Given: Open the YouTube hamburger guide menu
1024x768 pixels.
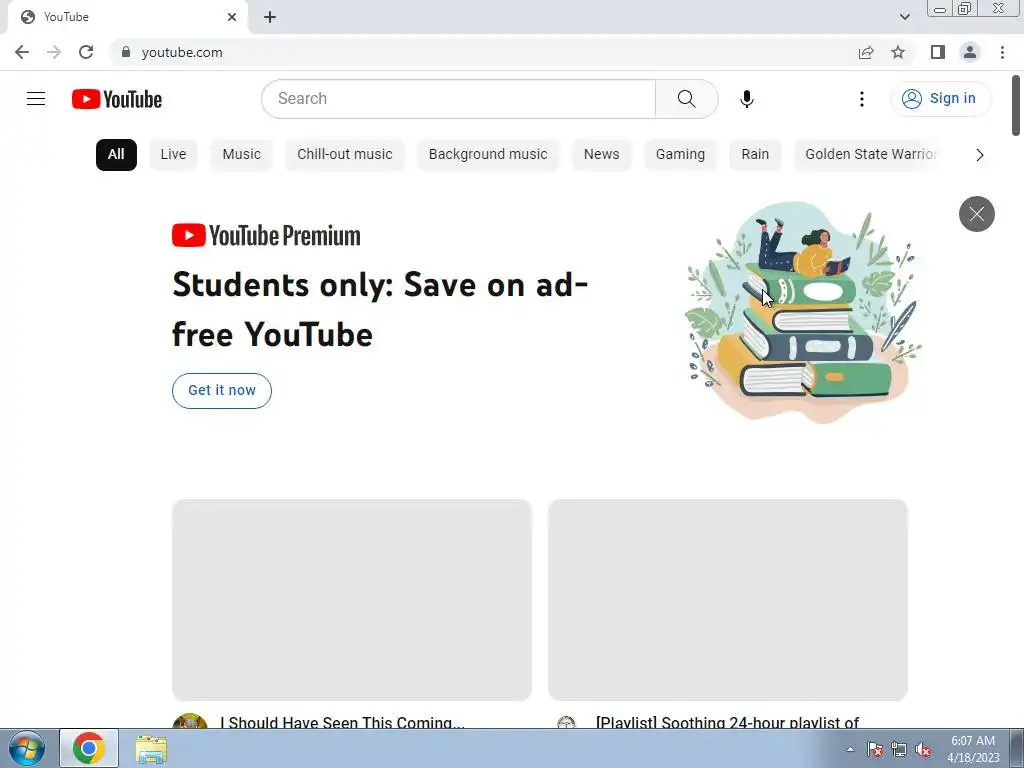Looking at the screenshot, I should [36, 99].
